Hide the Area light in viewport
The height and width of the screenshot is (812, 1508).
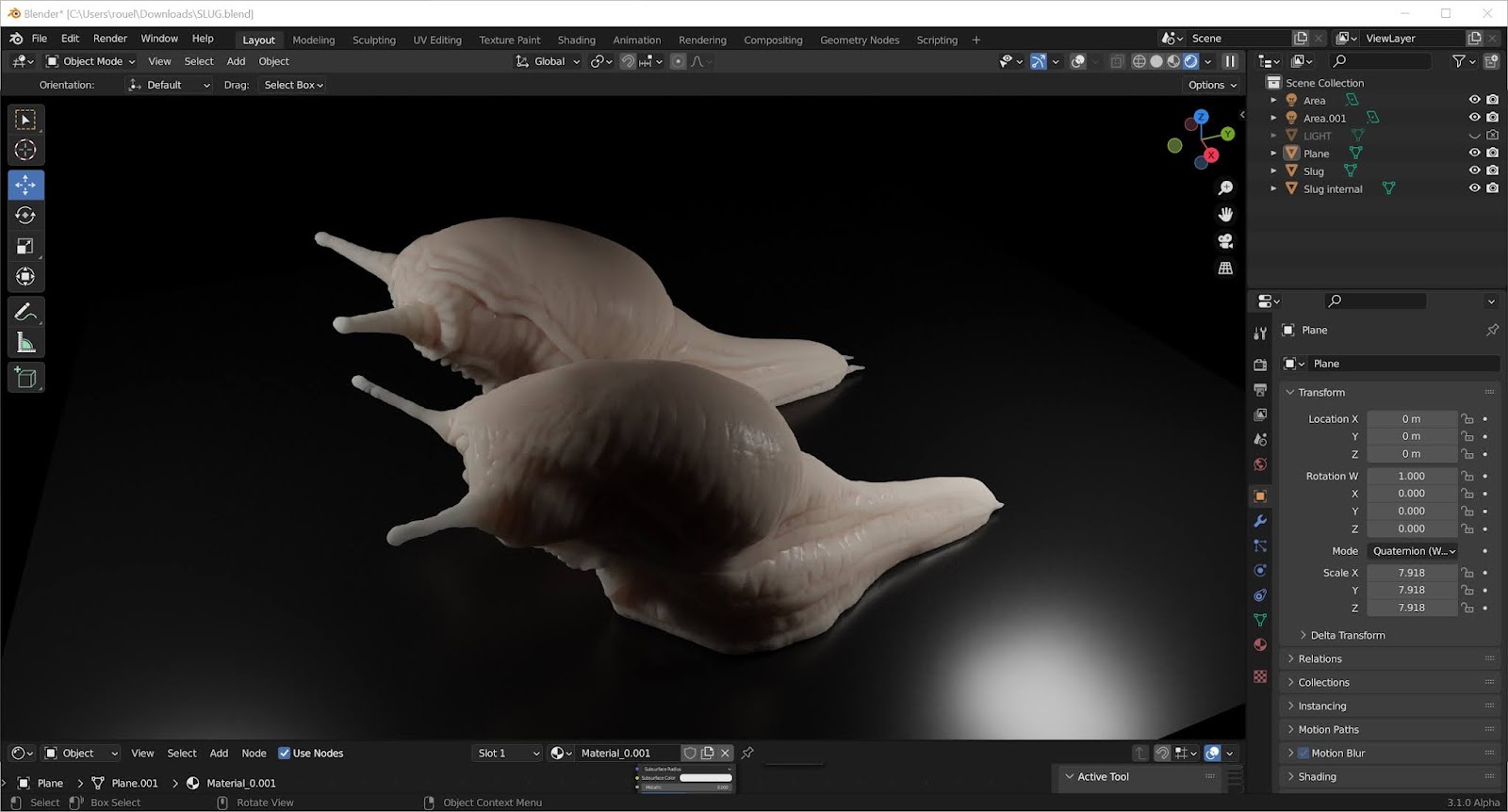point(1475,100)
